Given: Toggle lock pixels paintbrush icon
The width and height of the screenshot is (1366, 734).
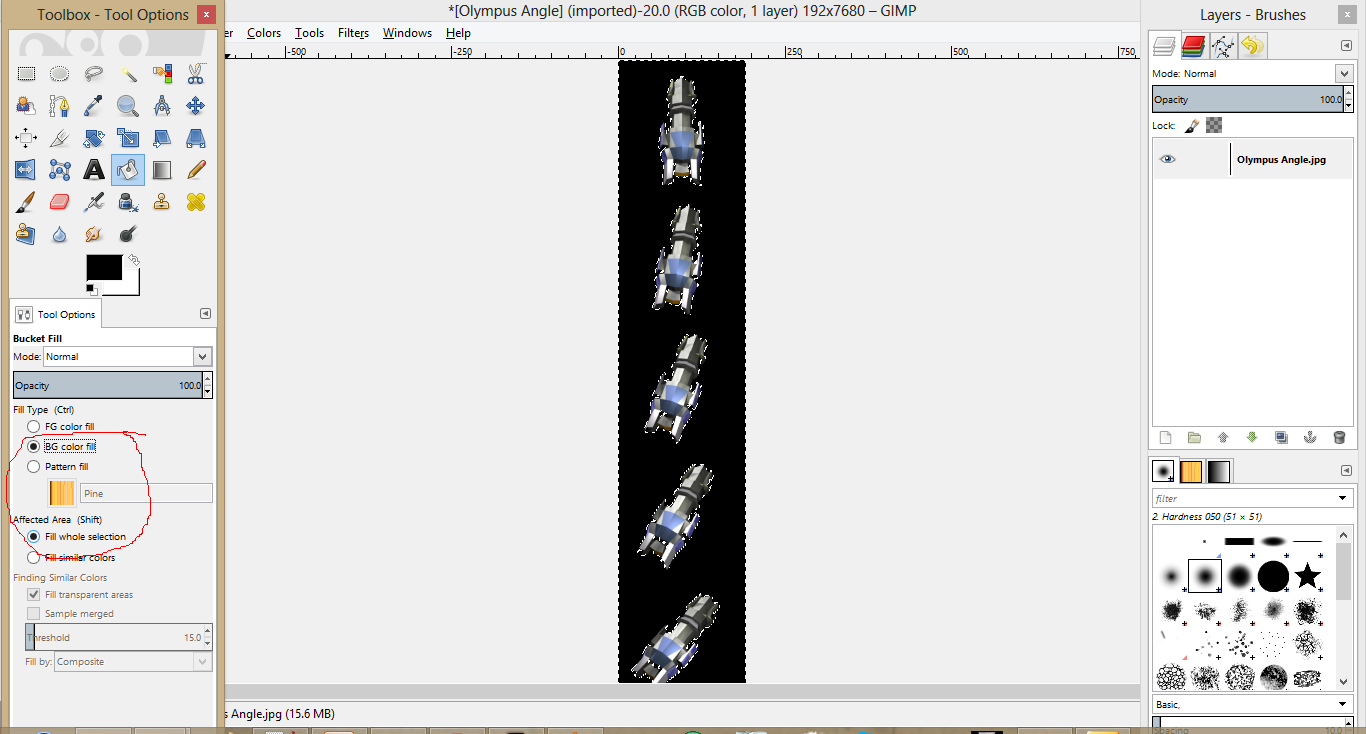Looking at the screenshot, I should [x=1192, y=126].
